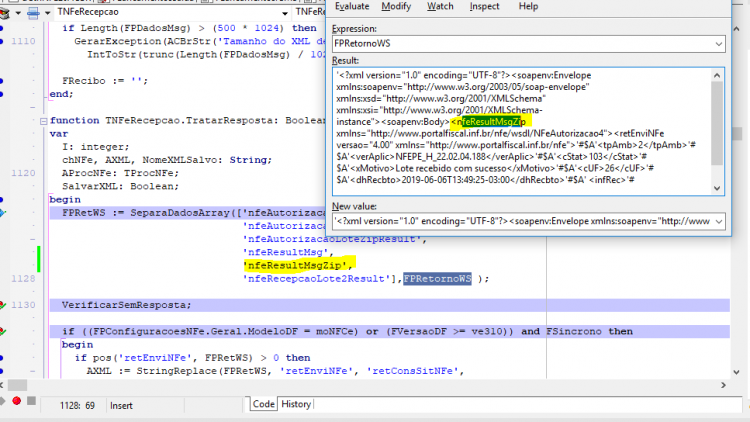Click the horizontal scrollbar thumb of the editor
750x422 pixels.
coord(18,385)
